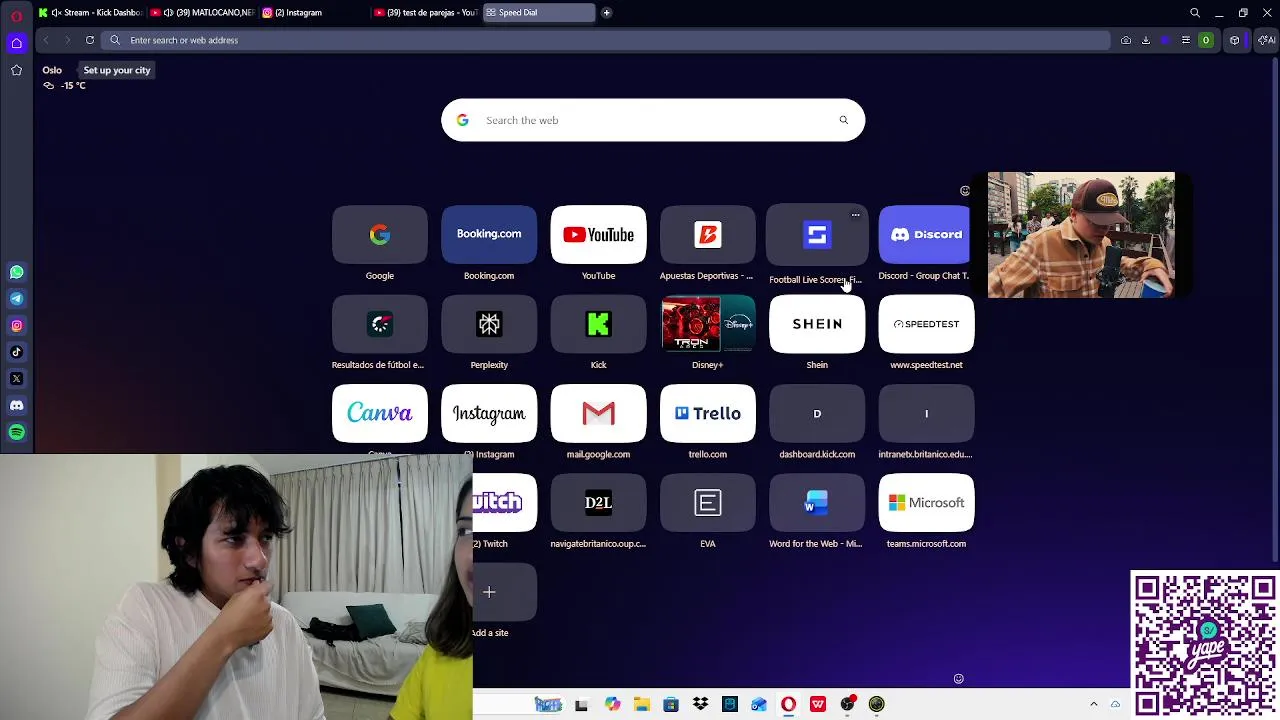1280x720 pixels.
Task: Switch to test de parejas YouTube tab
Action: (x=425, y=13)
